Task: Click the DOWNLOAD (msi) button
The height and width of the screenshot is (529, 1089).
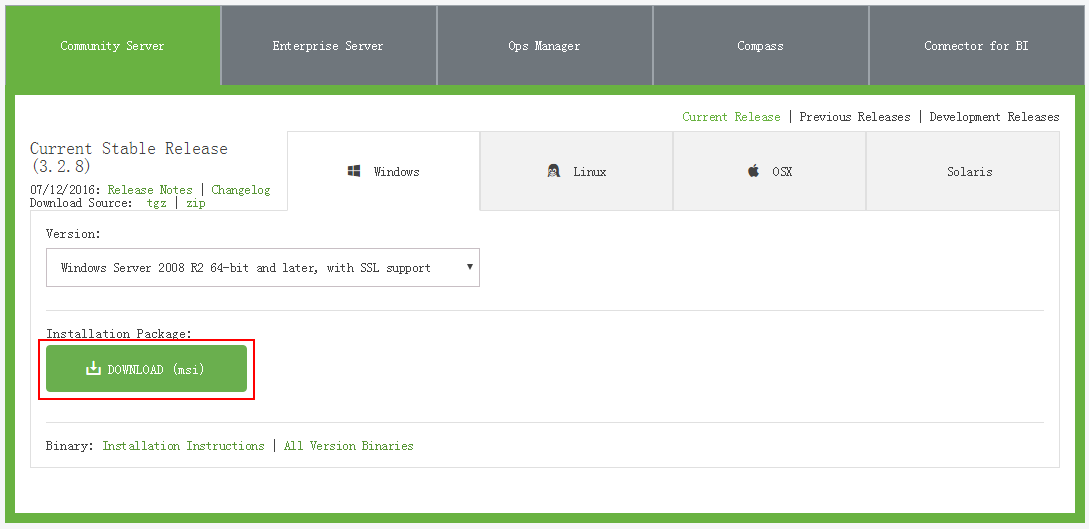Action: (147, 369)
